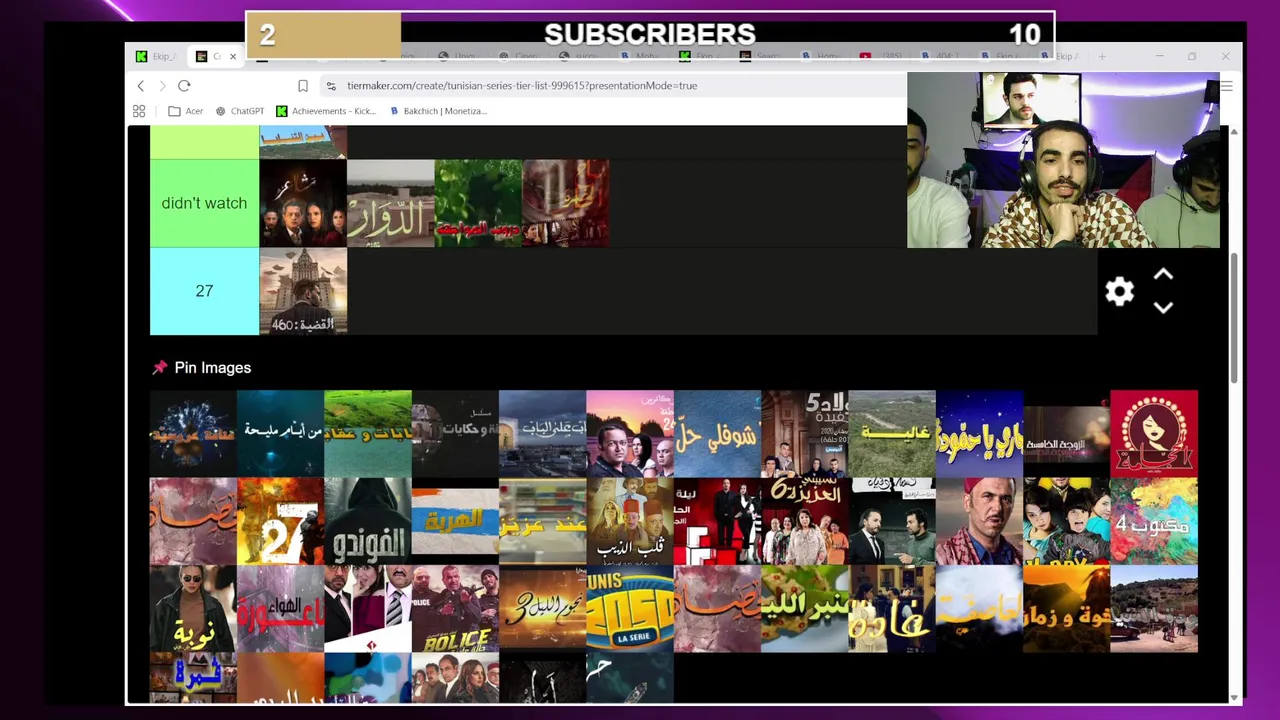Move the 27 tier row up
This screenshot has height=720, width=1280.
pyautogui.click(x=1163, y=275)
